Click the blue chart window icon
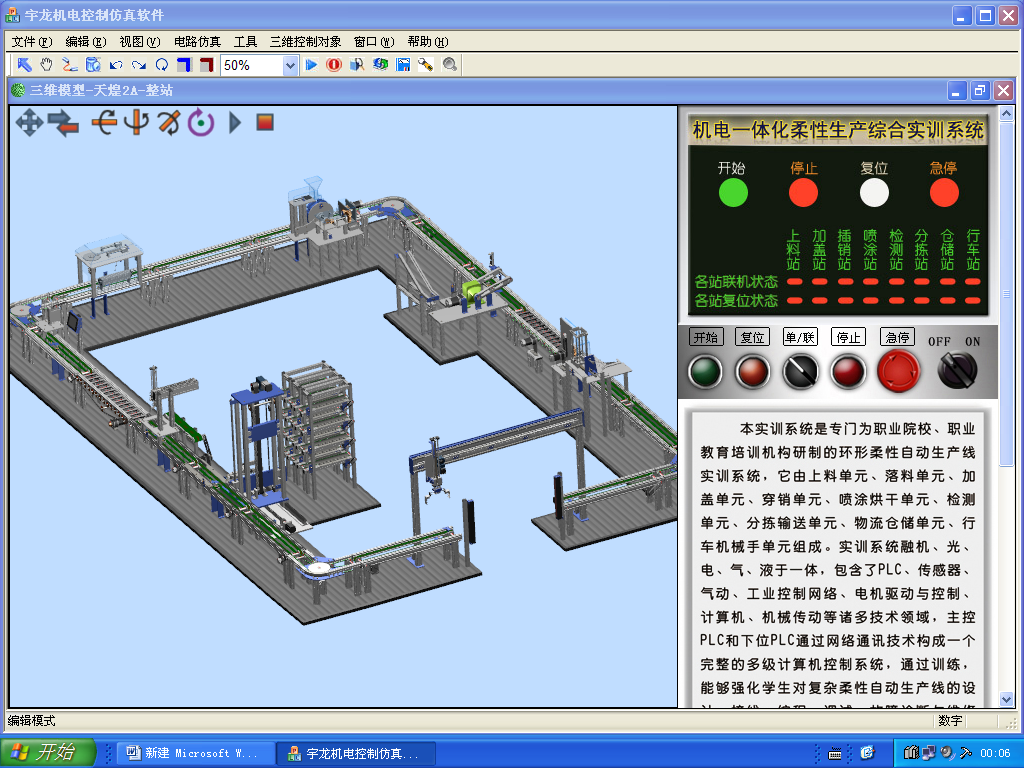The height and width of the screenshot is (768, 1024). (x=403, y=65)
